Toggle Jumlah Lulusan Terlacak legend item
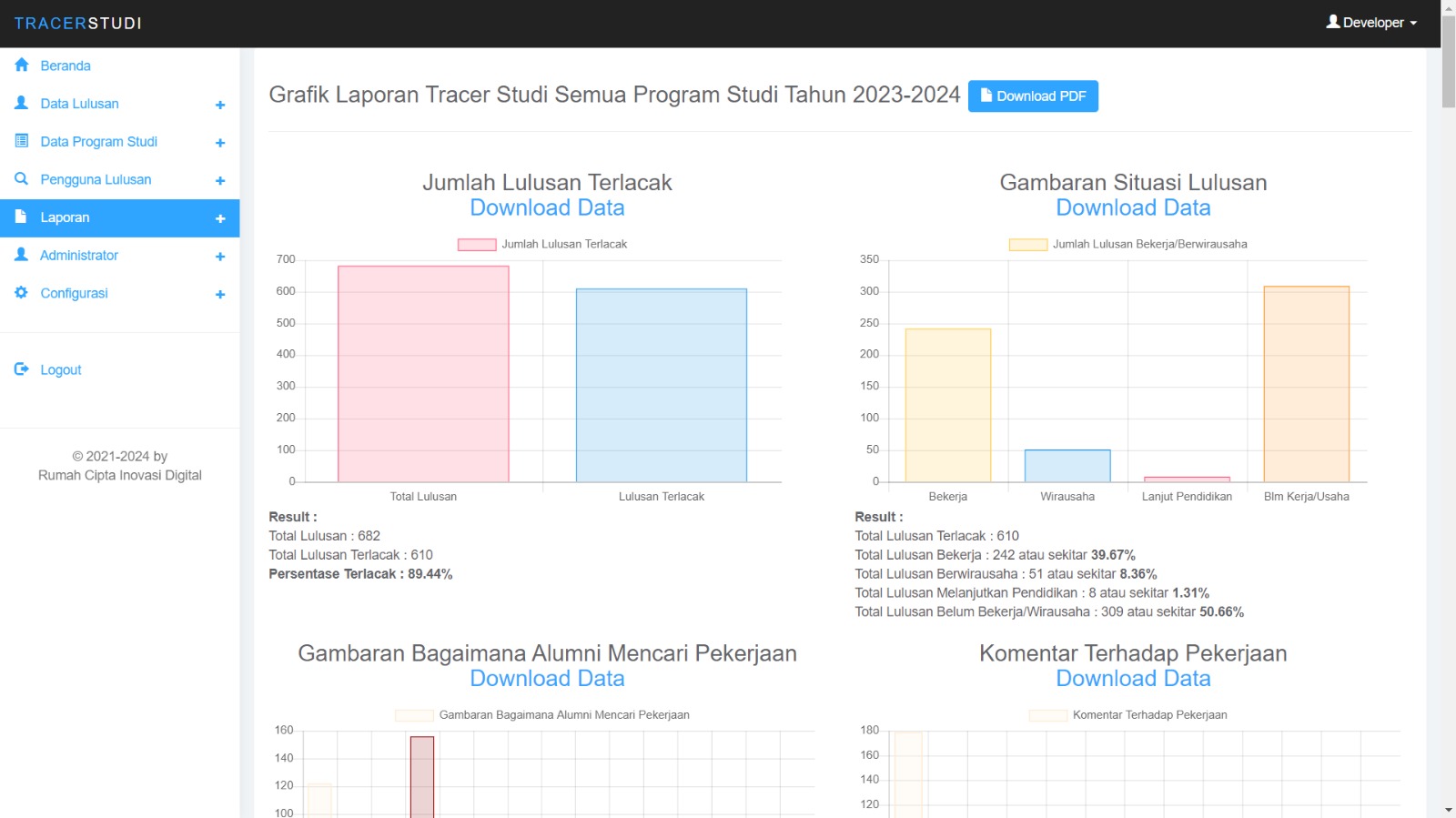The width and height of the screenshot is (1456, 818). (x=542, y=244)
